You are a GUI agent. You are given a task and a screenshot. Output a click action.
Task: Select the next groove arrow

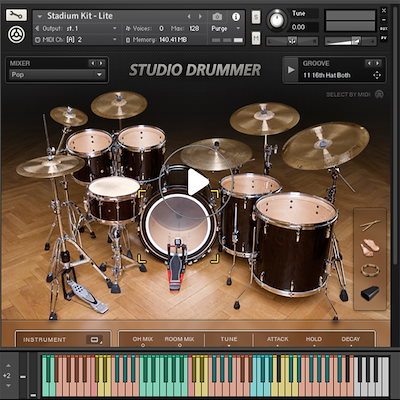377,63
